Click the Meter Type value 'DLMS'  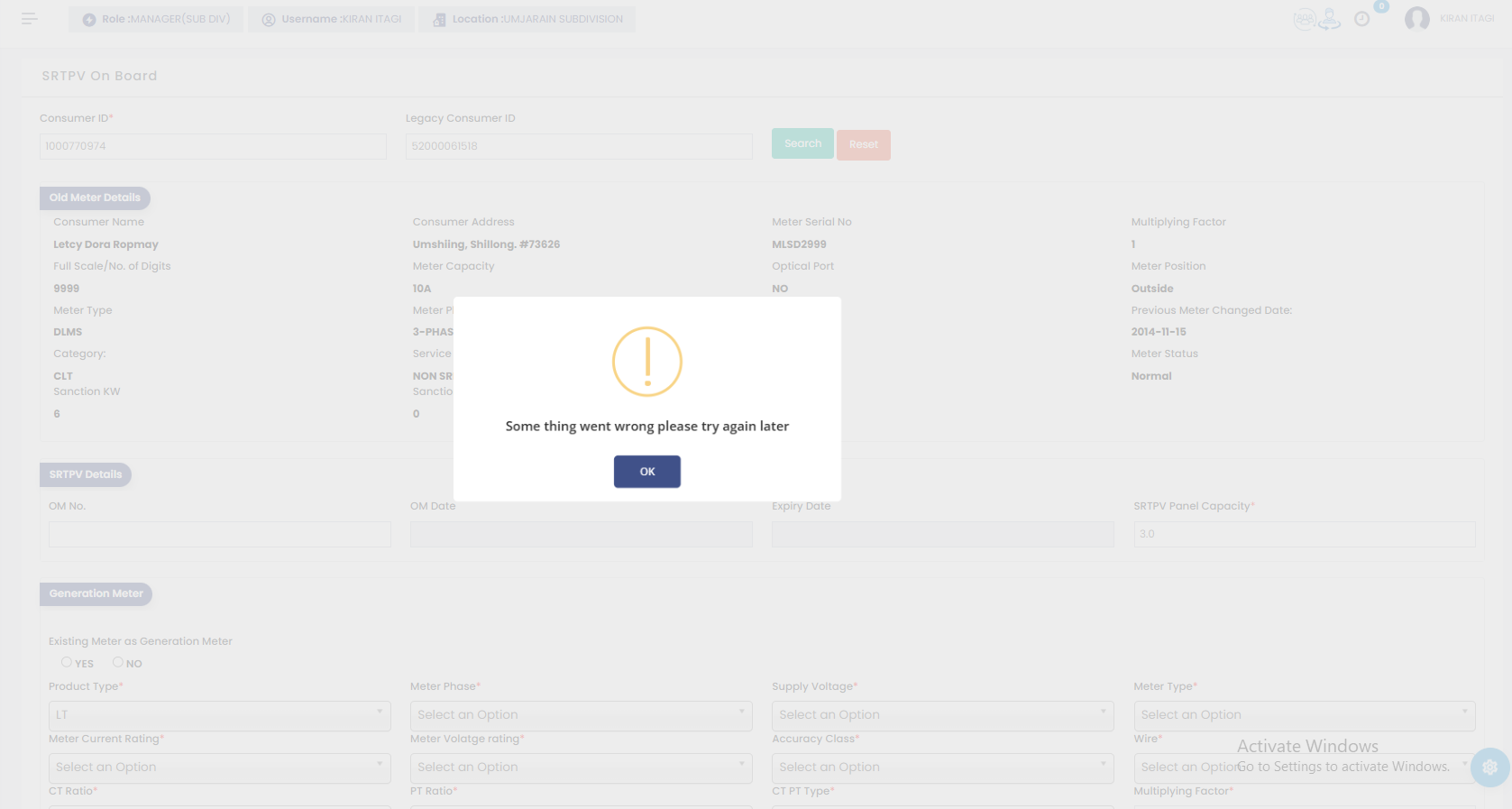(x=68, y=332)
